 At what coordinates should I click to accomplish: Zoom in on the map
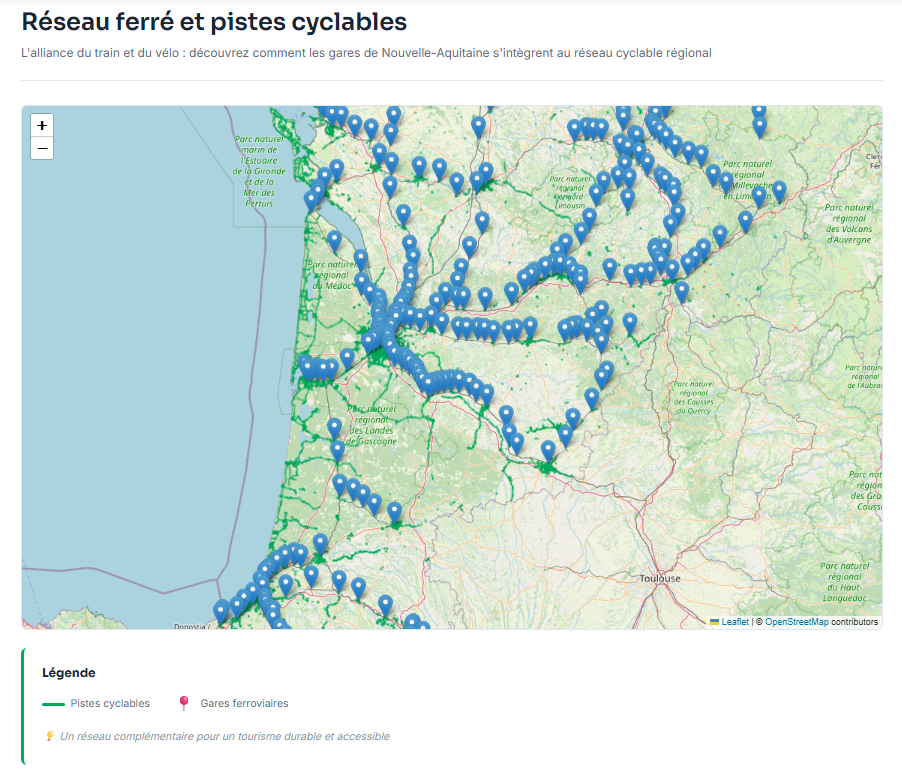(x=42, y=126)
